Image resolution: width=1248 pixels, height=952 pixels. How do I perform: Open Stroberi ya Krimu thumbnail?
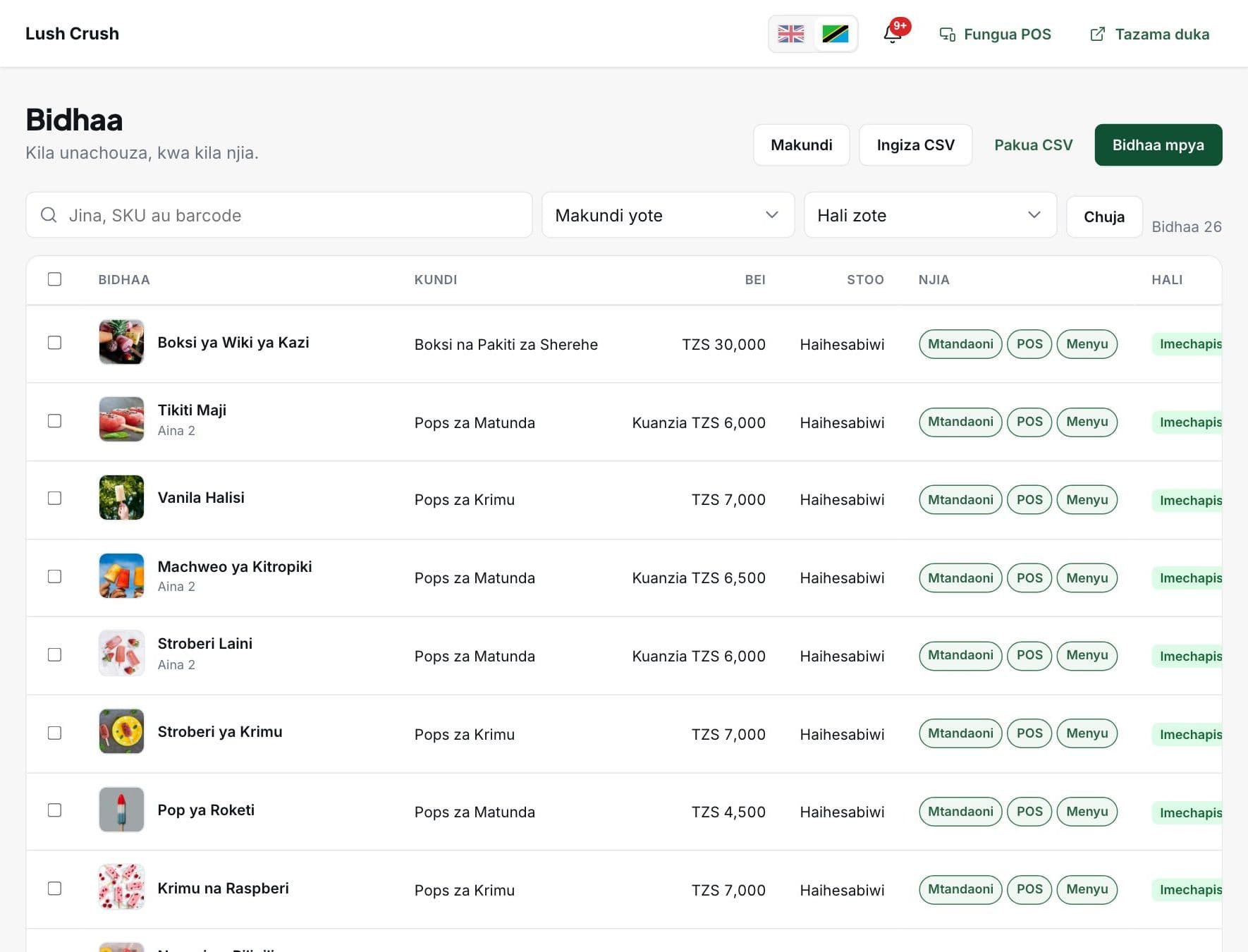pyautogui.click(x=121, y=731)
